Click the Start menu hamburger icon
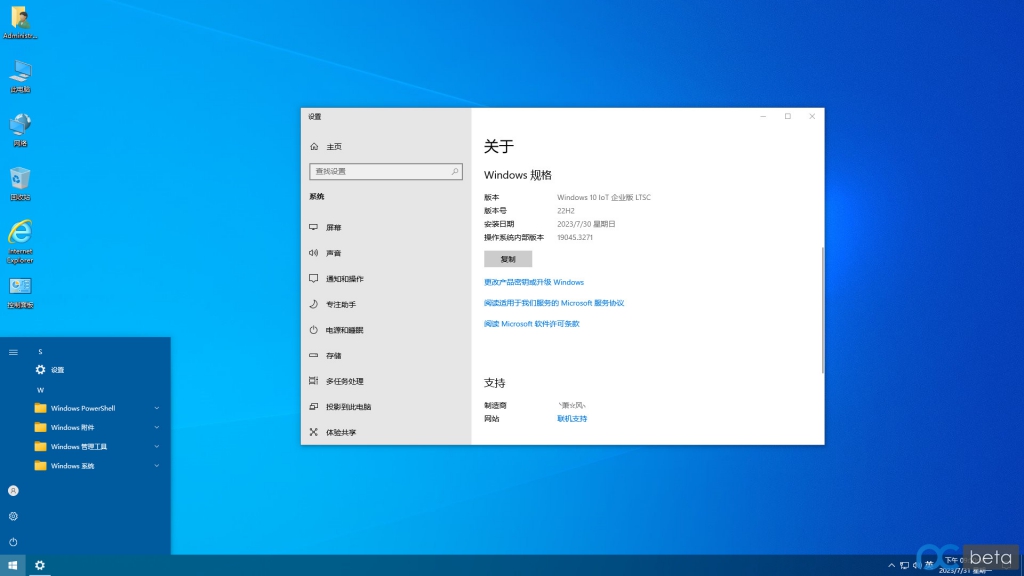Image resolution: width=1024 pixels, height=576 pixels. [13, 352]
